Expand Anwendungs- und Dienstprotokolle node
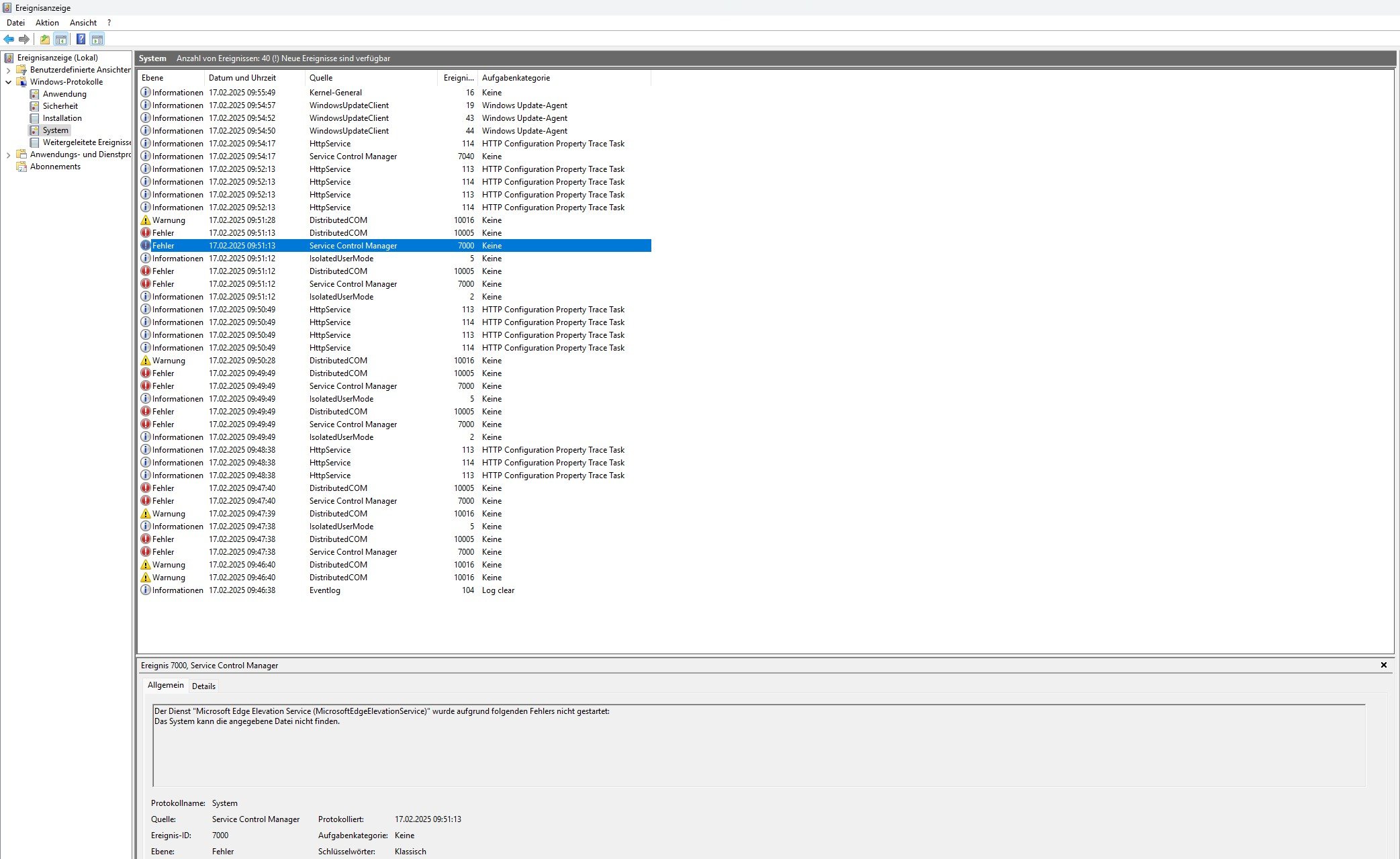1400x859 pixels. tap(8, 154)
